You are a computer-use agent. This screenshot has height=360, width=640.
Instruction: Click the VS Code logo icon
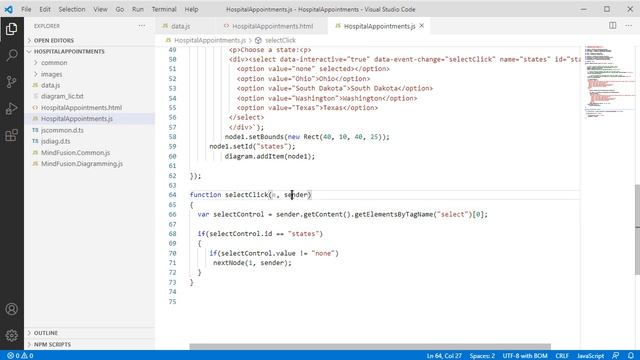click(9, 9)
